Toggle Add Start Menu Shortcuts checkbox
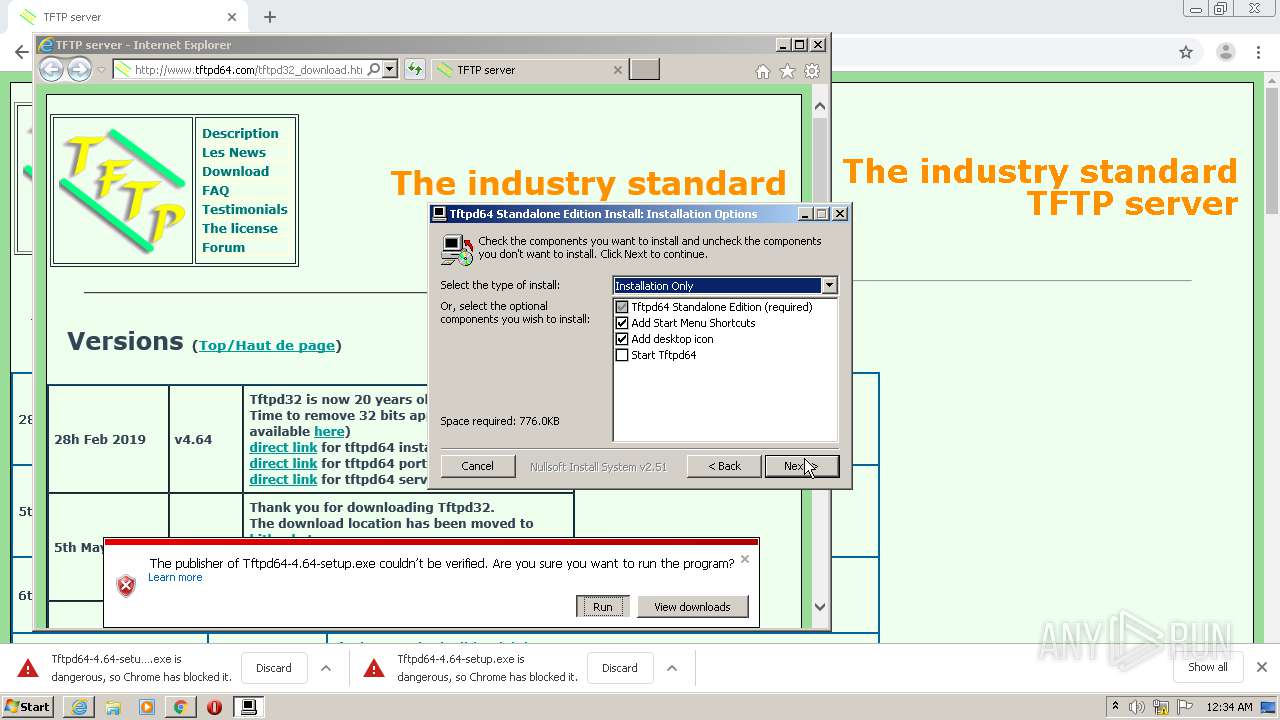Viewport: 1280px width, 720px height. point(622,323)
